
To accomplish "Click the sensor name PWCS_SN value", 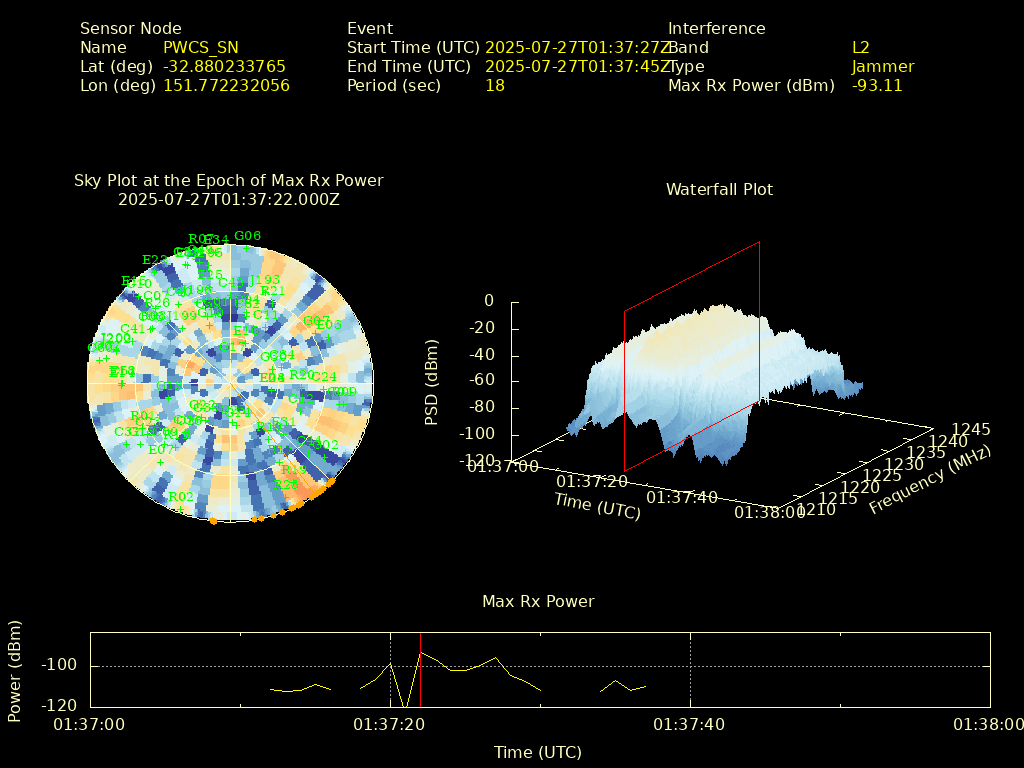I will pos(200,47).
